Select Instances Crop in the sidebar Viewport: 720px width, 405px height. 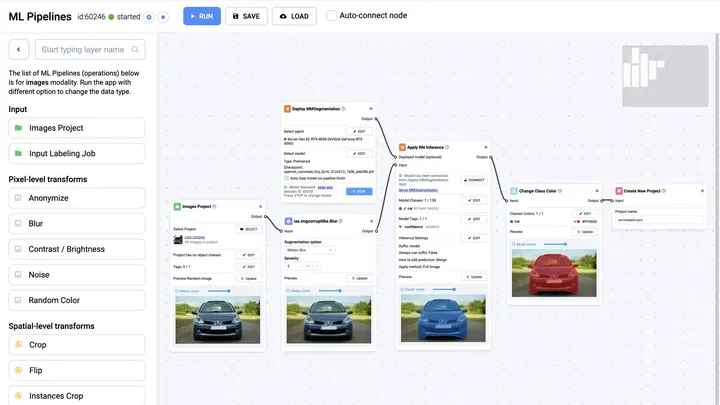click(77, 395)
